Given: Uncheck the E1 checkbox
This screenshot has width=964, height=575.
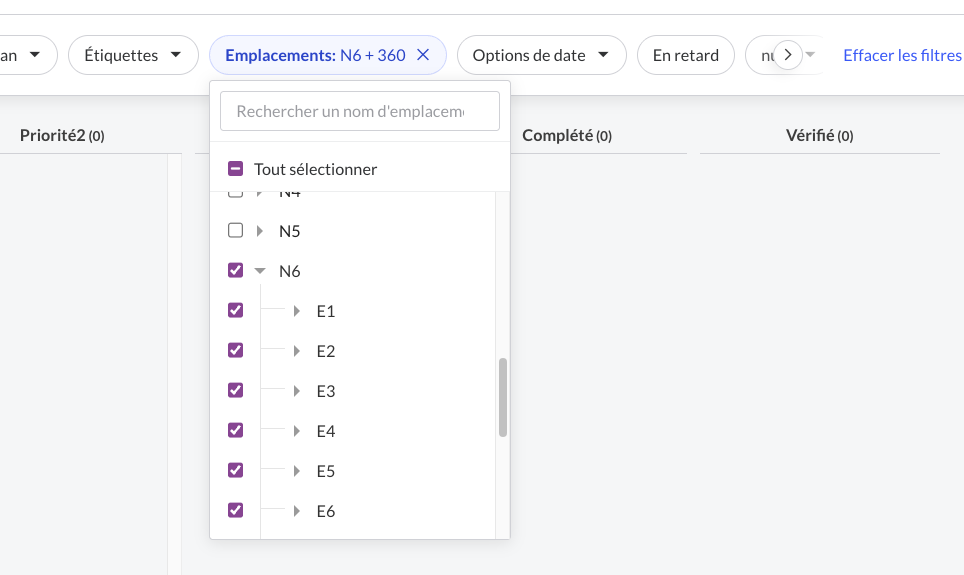Looking at the screenshot, I should [235, 311].
